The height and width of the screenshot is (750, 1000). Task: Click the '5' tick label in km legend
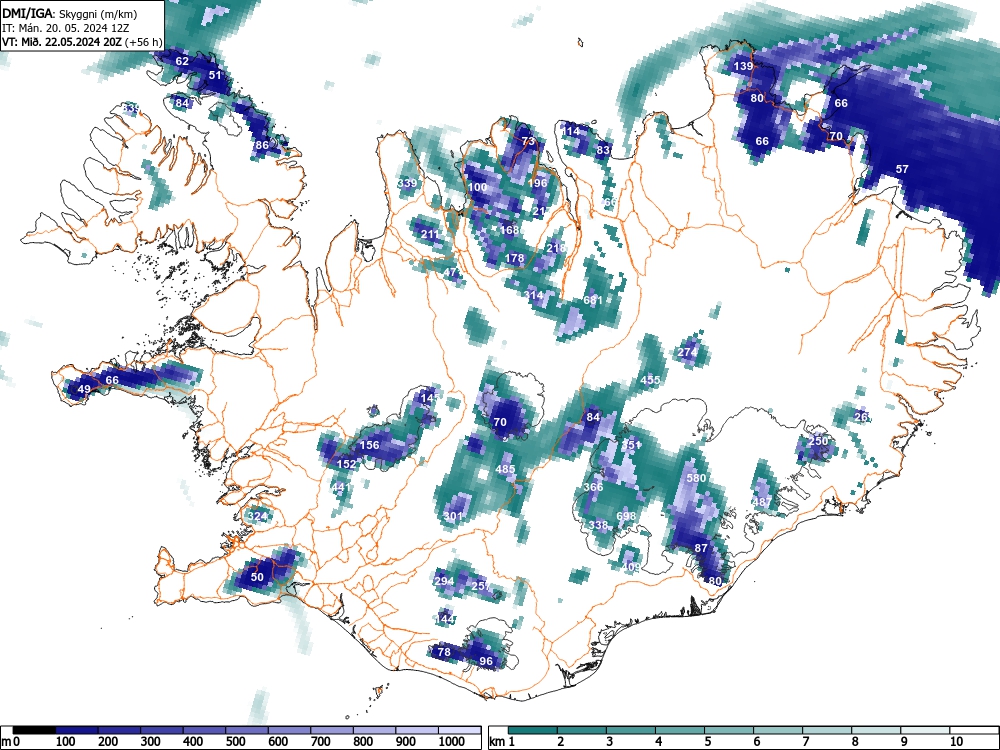[x=708, y=742]
